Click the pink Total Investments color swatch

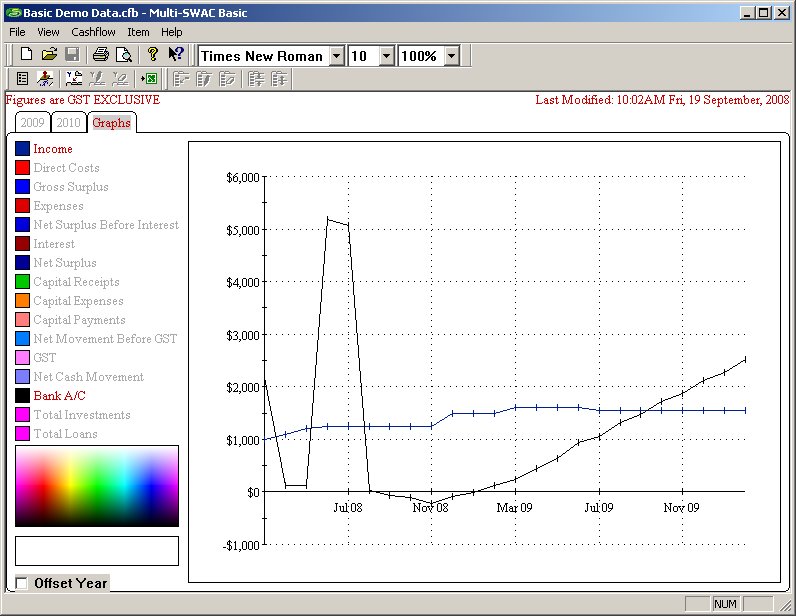click(x=22, y=415)
